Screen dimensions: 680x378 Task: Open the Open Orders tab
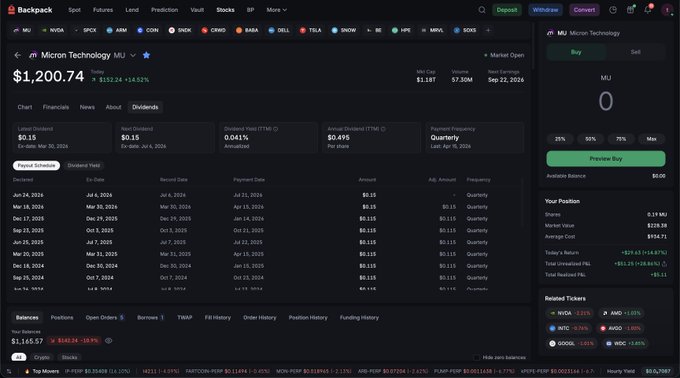point(105,318)
